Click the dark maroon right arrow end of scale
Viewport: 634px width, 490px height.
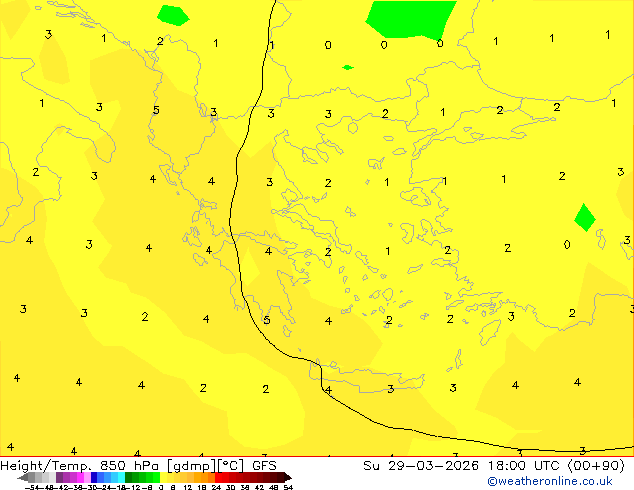point(288,477)
